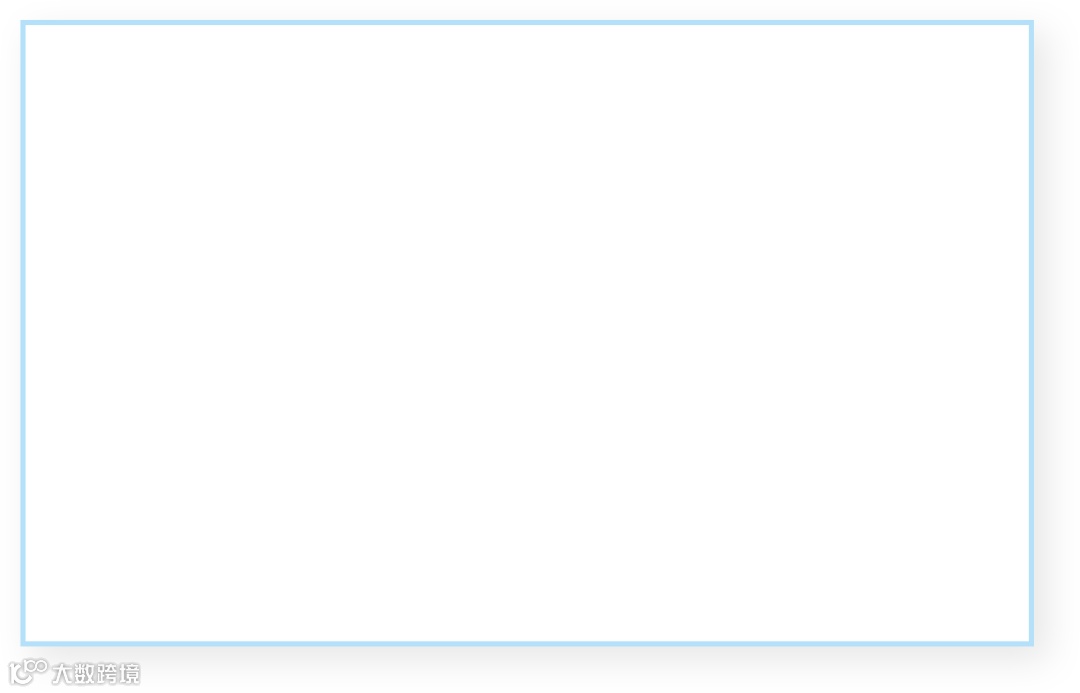Click the 大数跨境 watermark text
The image size is (1080, 693).
96,674
